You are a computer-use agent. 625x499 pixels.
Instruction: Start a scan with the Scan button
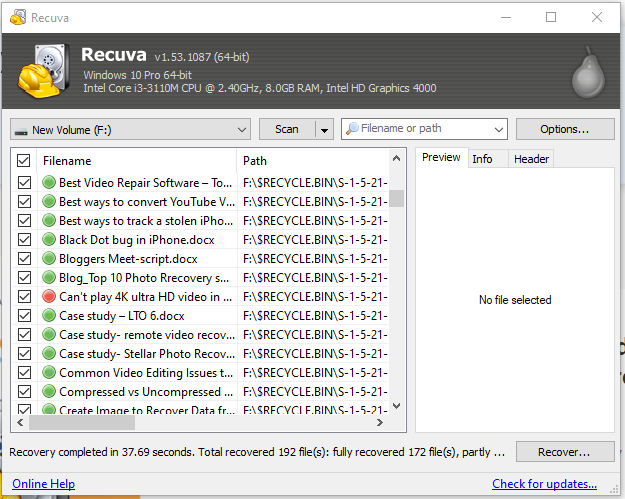point(287,130)
